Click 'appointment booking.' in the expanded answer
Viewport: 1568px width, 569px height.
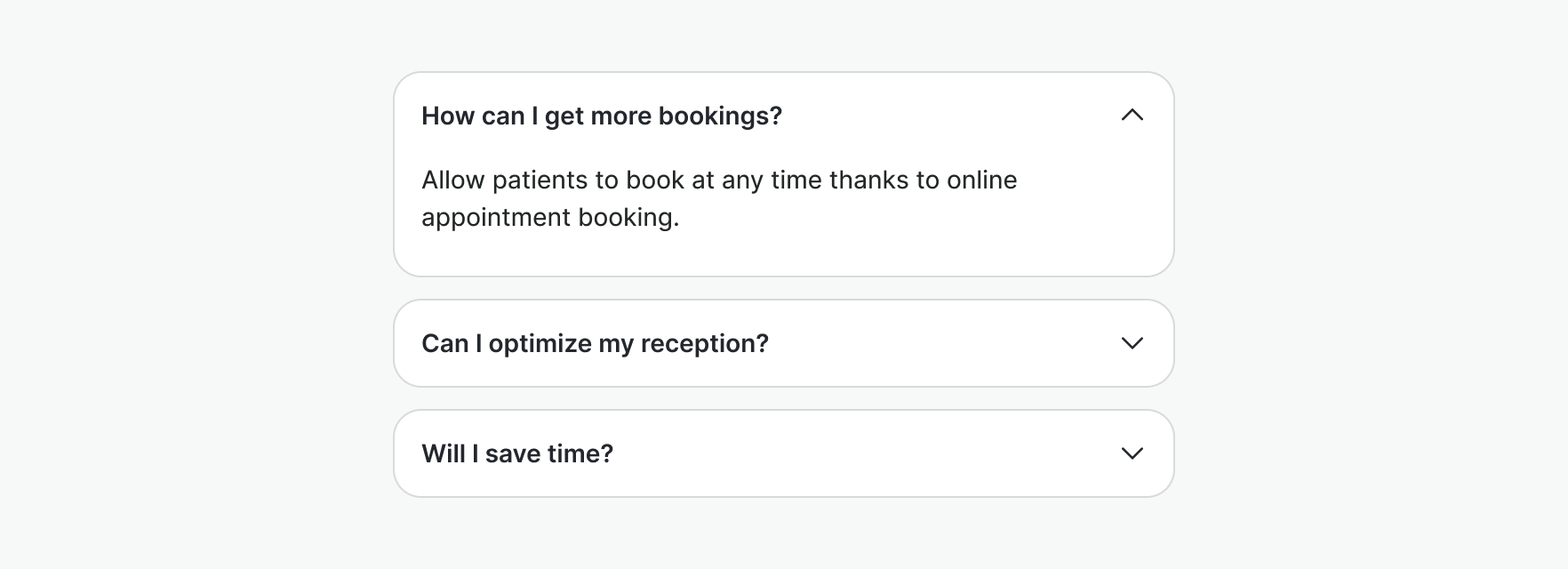[x=549, y=218]
